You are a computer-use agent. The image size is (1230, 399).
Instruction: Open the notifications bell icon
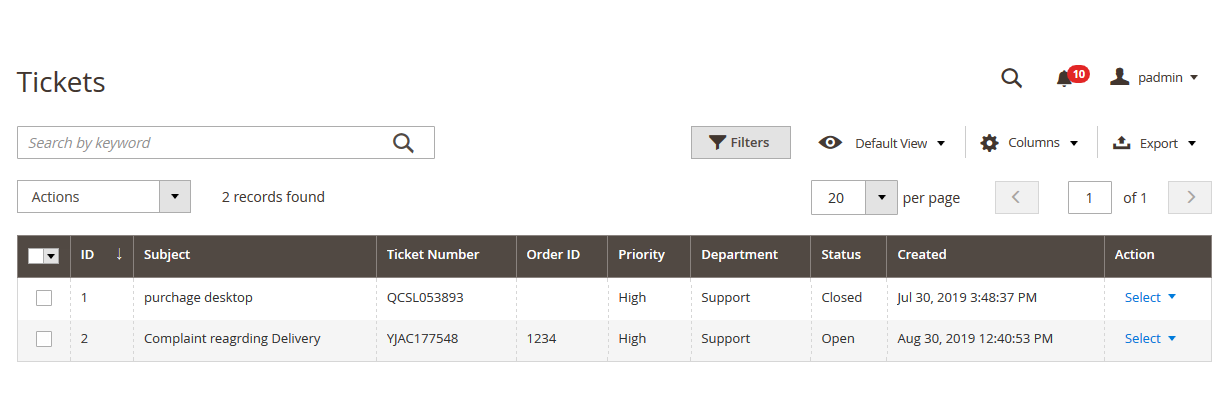click(1064, 79)
